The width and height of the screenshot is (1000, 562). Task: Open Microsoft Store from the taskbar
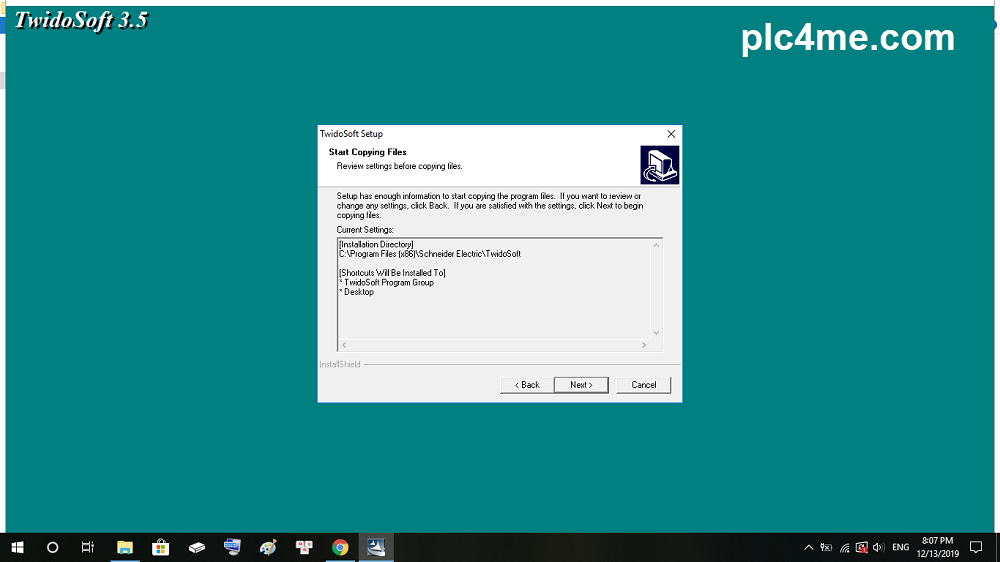point(160,547)
